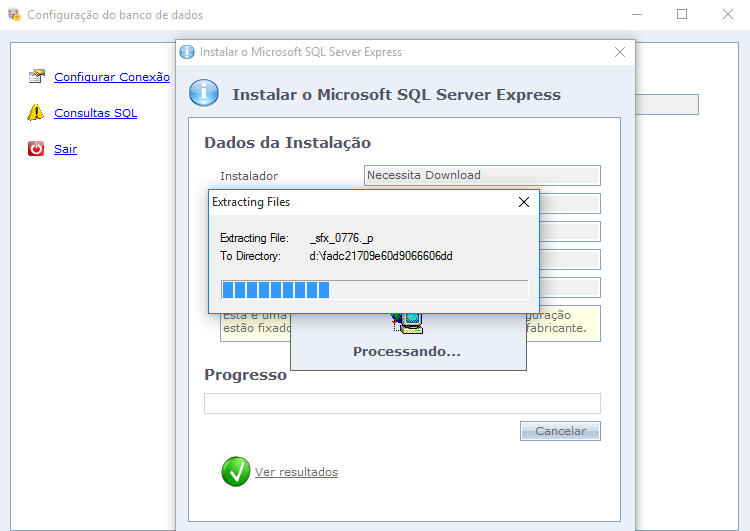Open the Consultas SQL link
Image resolution: width=750 pixels, height=531 pixels.
click(96, 113)
